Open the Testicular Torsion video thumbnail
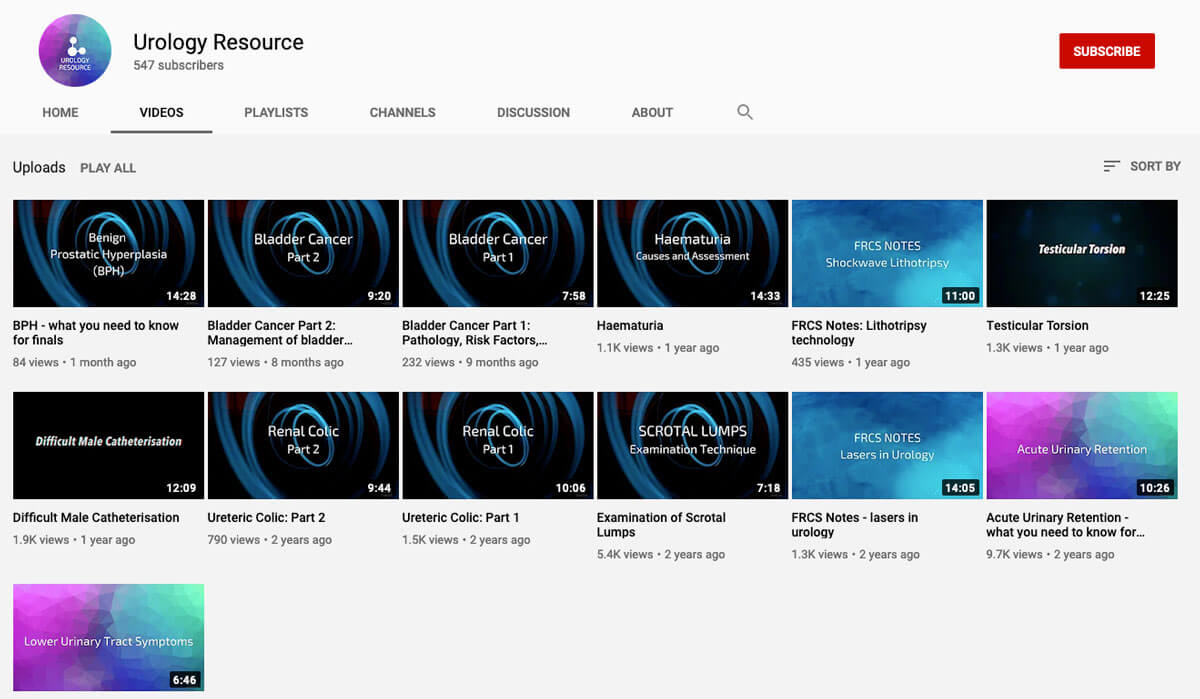Screen dimensions: 1200x699 [x=1082, y=253]
